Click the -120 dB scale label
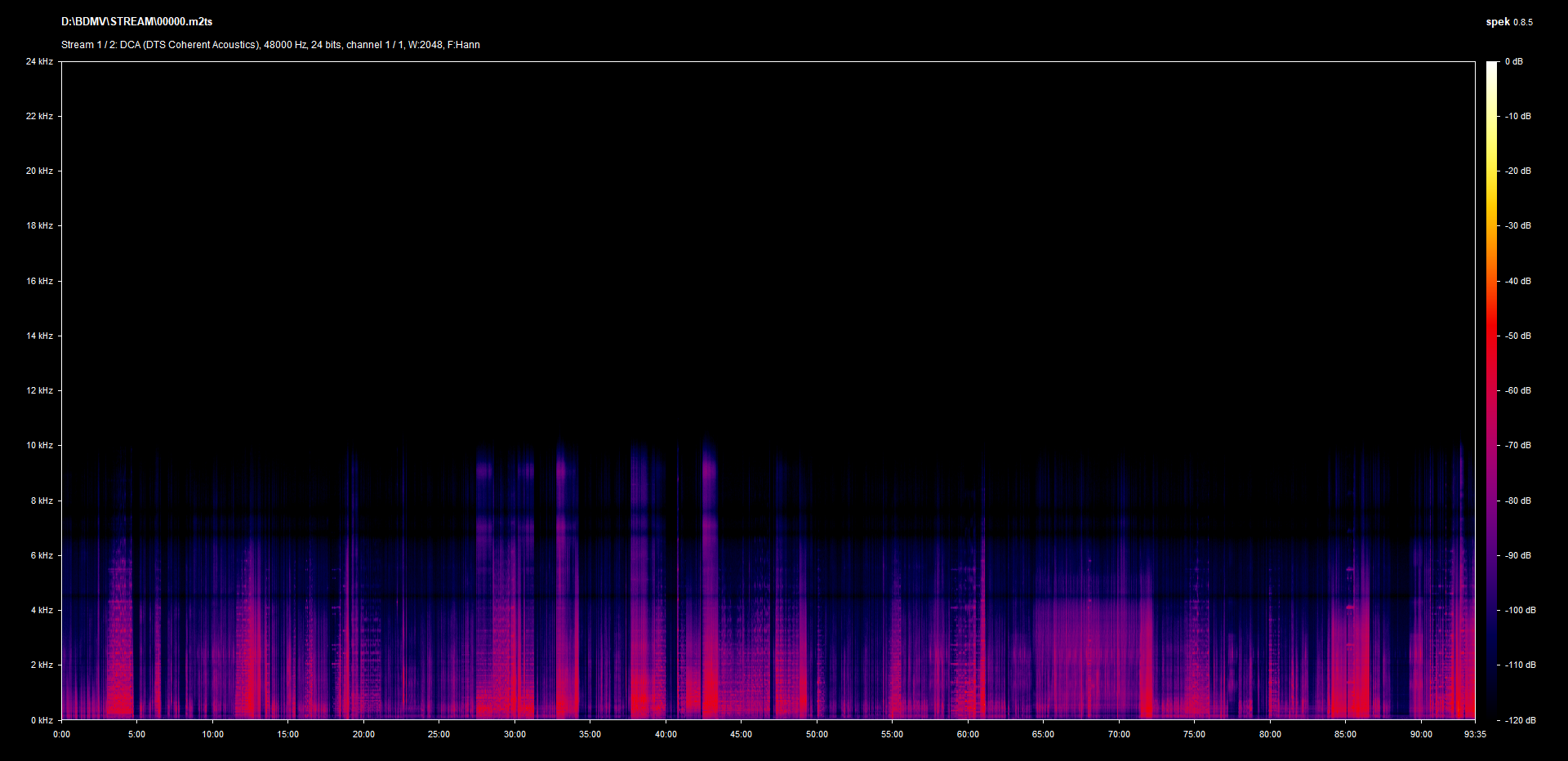Image resolution: width=1568 pixels, height=761 pixels. 1520,720
